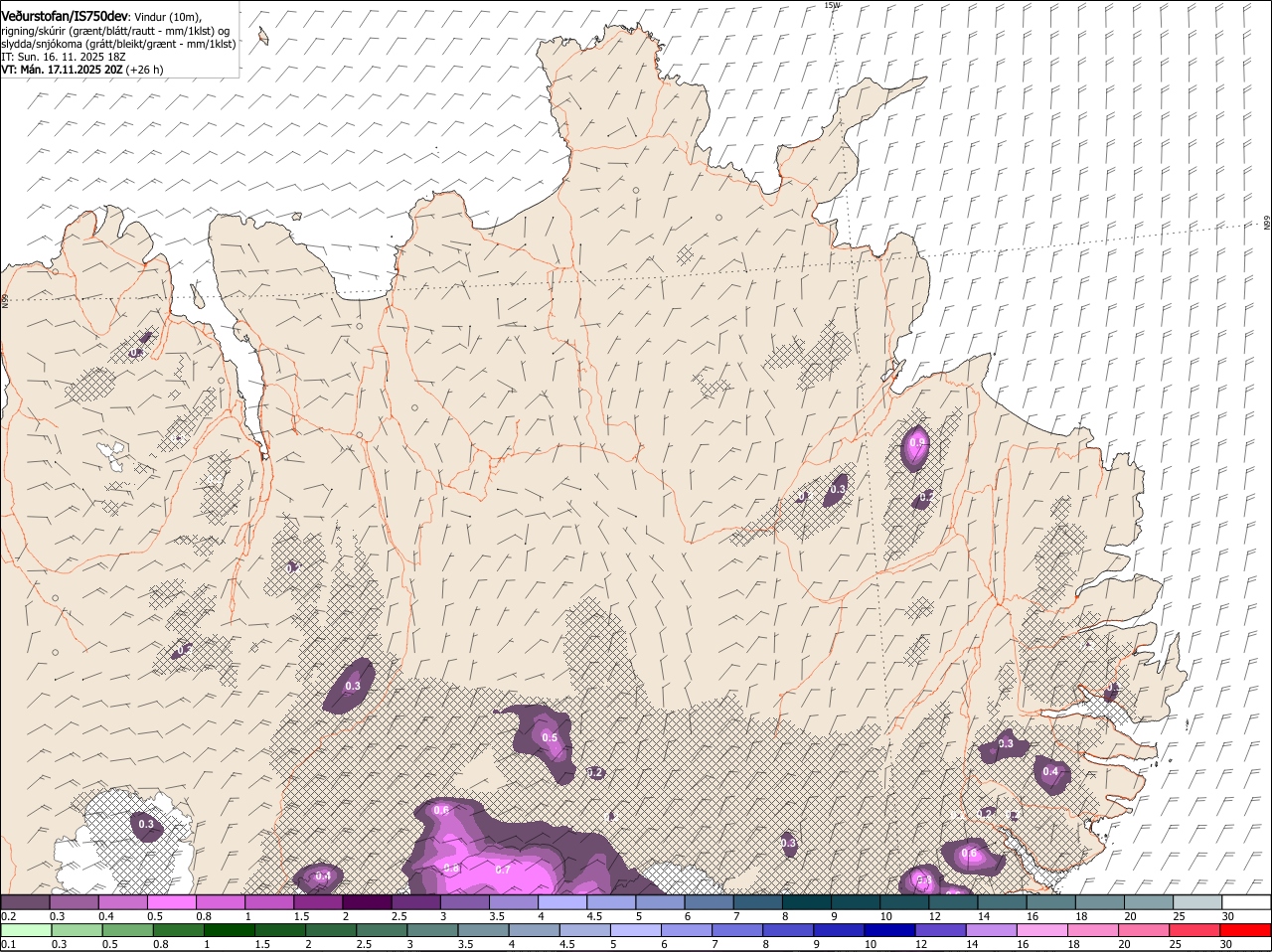Click the 0.7 snowfall value label
This screenshot has width=1272, height=952.
click(x=503, y=870)
